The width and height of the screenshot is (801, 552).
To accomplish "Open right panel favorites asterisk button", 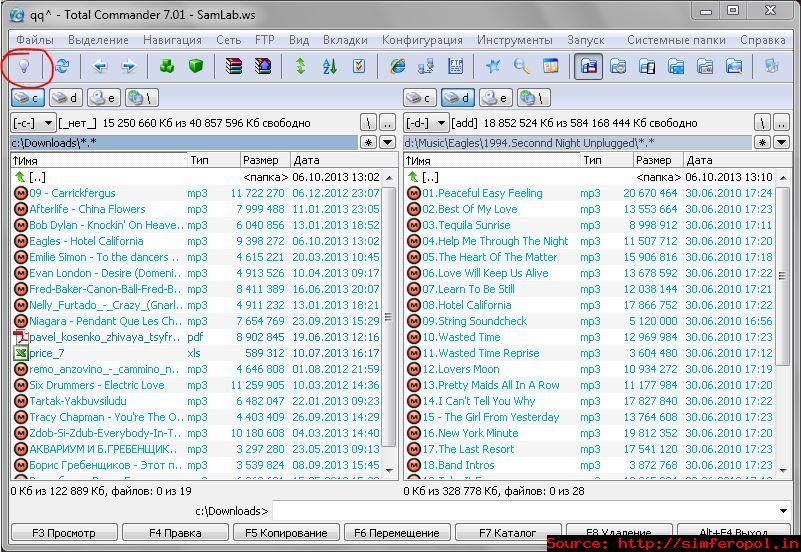I will point(762,142).
